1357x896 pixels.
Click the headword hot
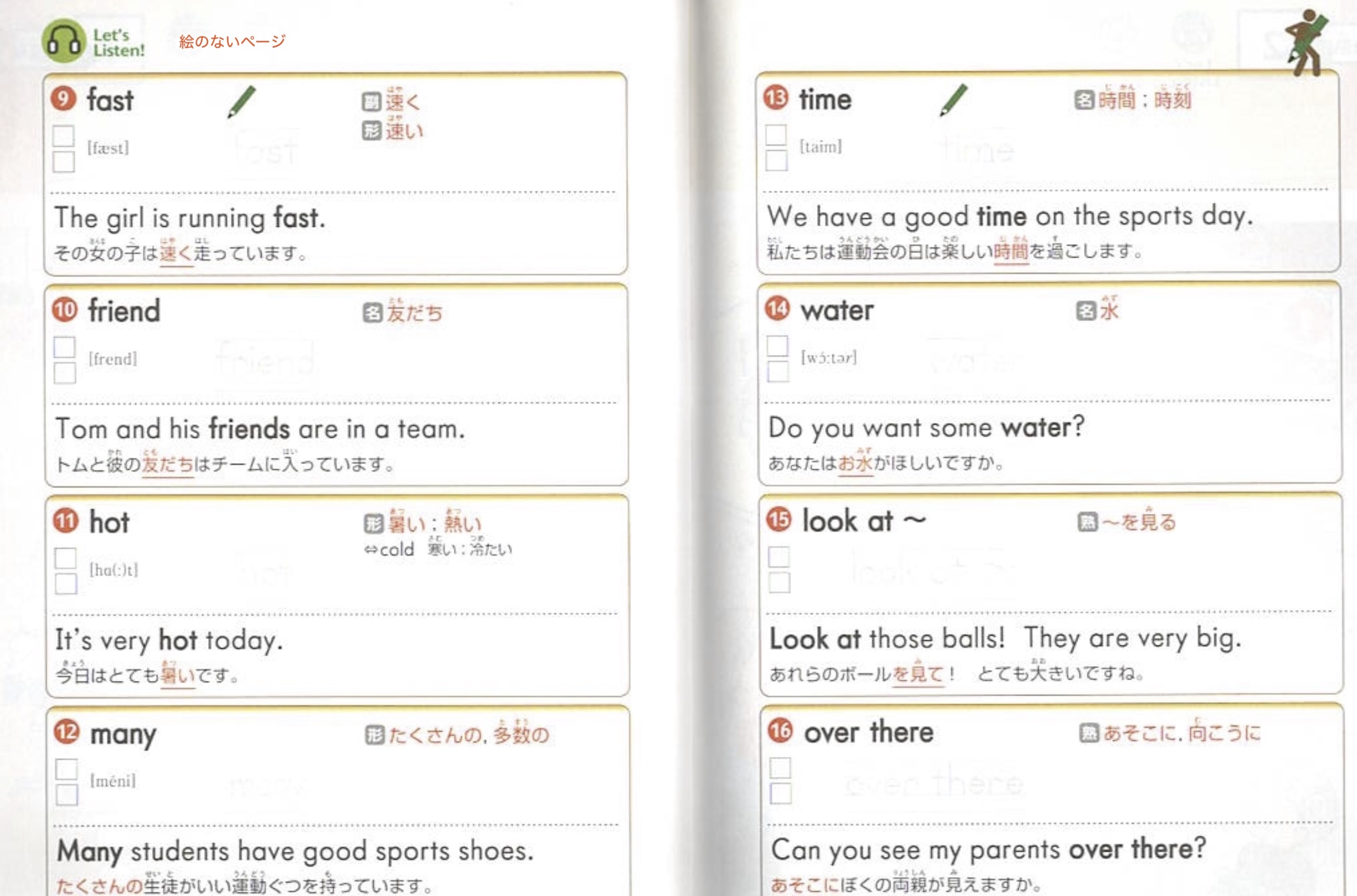click(109, 522)
